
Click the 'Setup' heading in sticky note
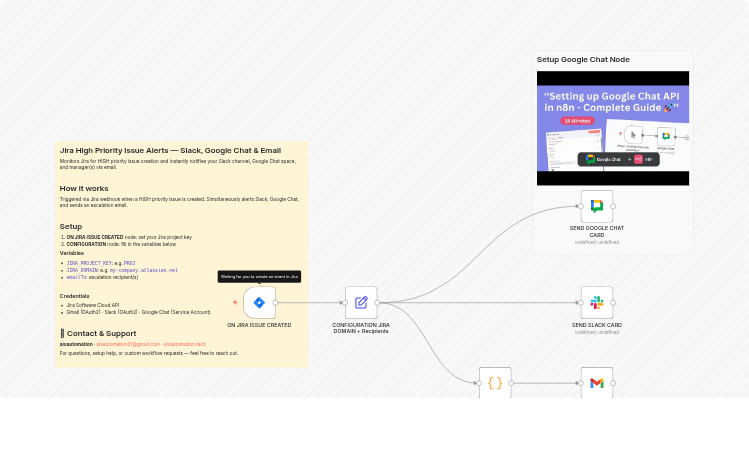[71, 226]
